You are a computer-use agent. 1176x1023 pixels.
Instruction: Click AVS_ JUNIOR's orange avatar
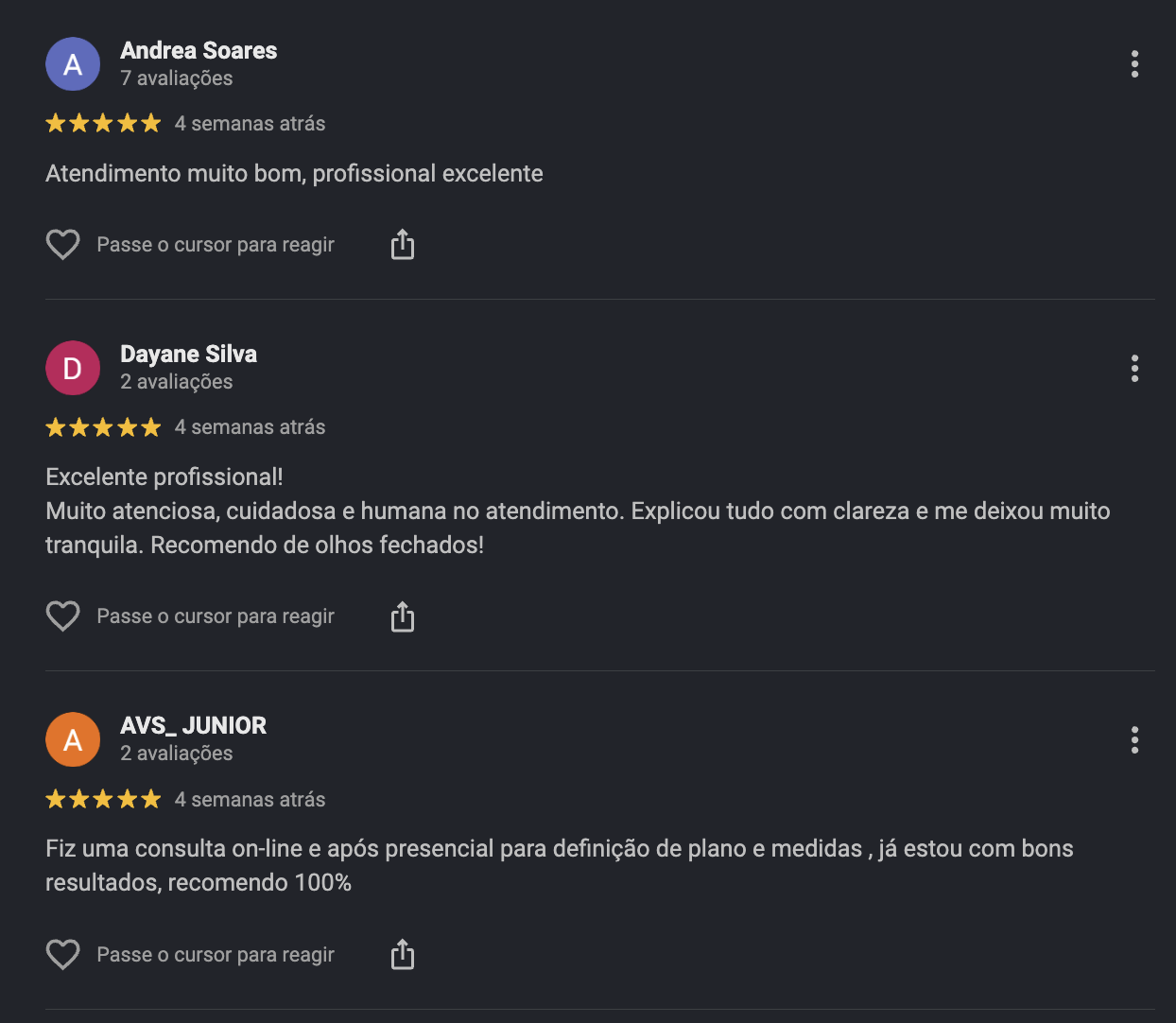point(73,739)
